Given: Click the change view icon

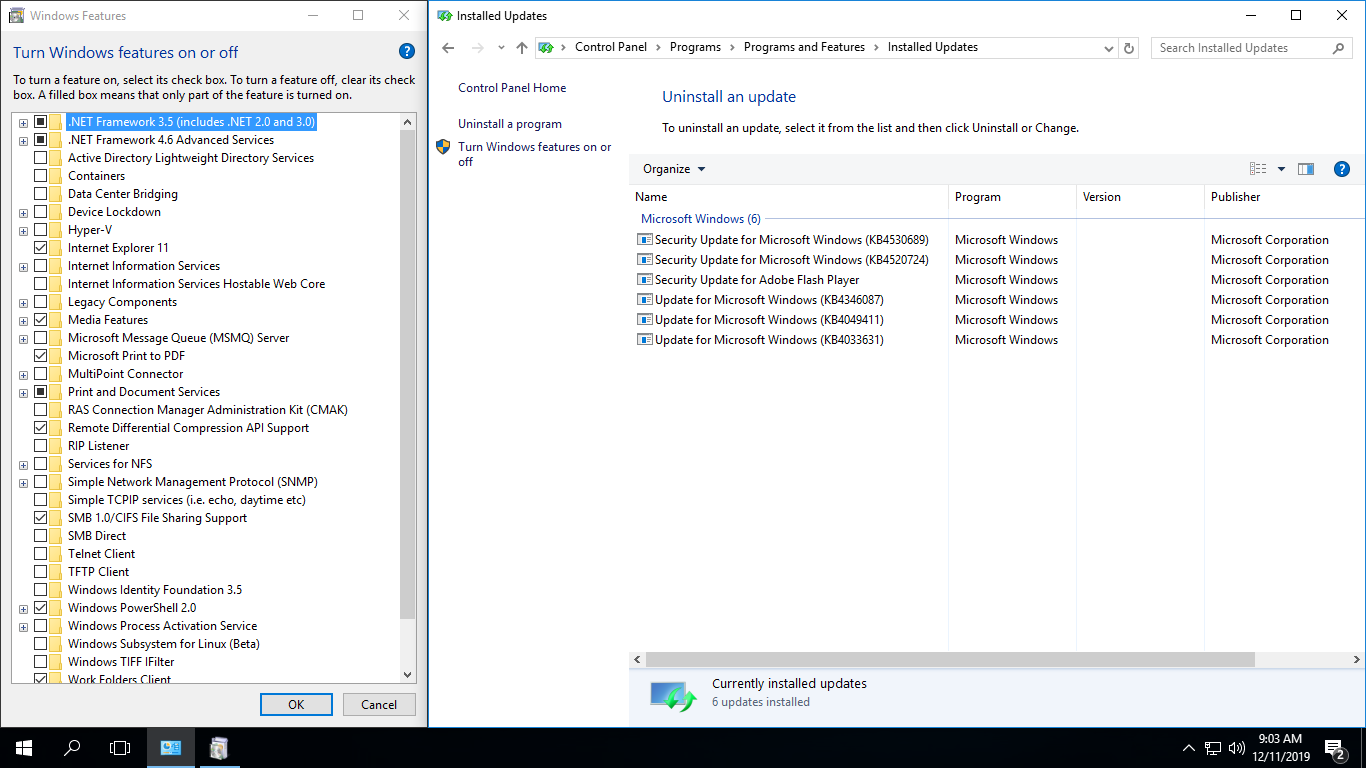Looking at the screenshot, I should click(1258, 169).
